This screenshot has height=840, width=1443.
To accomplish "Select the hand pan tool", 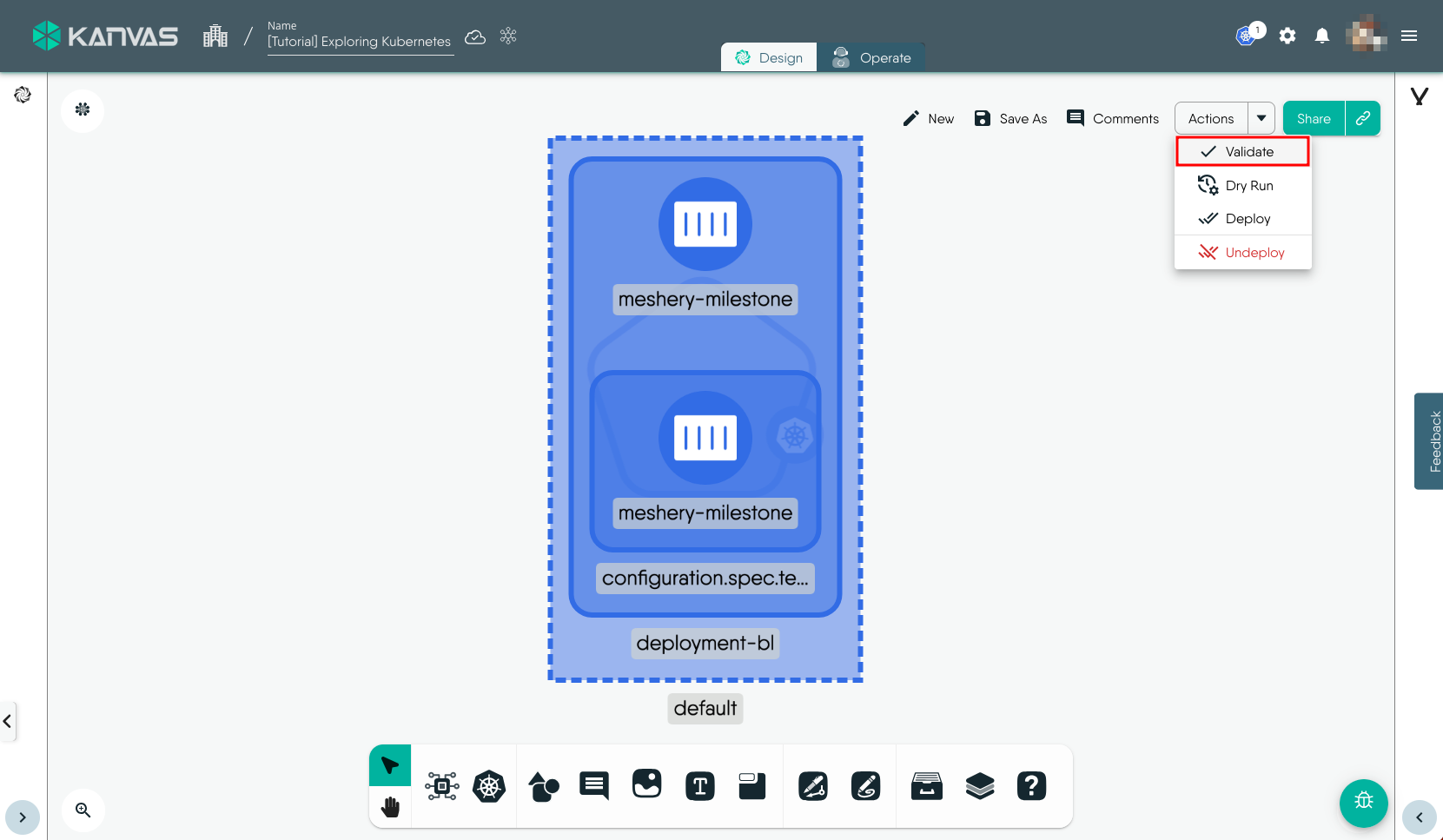I will (x=390, y=807).
